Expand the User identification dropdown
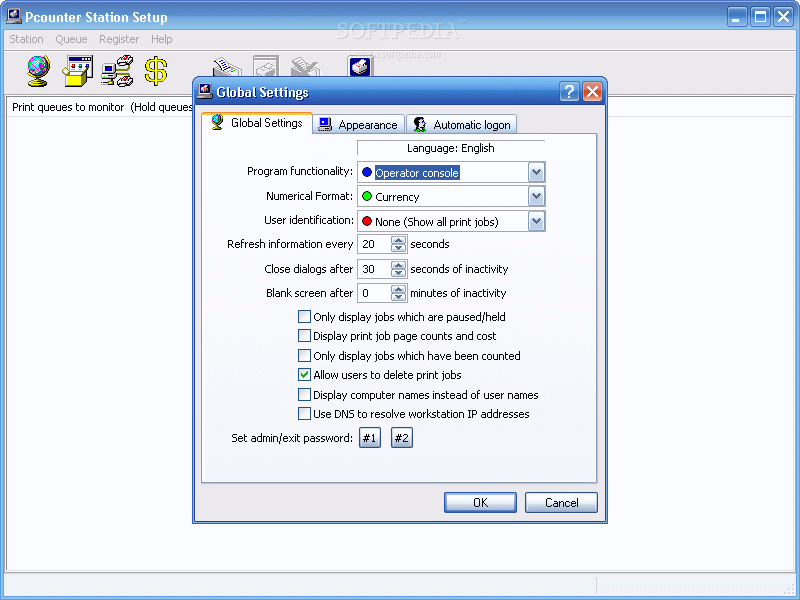Screen dimensions: 800x600 tap(536, 221)
